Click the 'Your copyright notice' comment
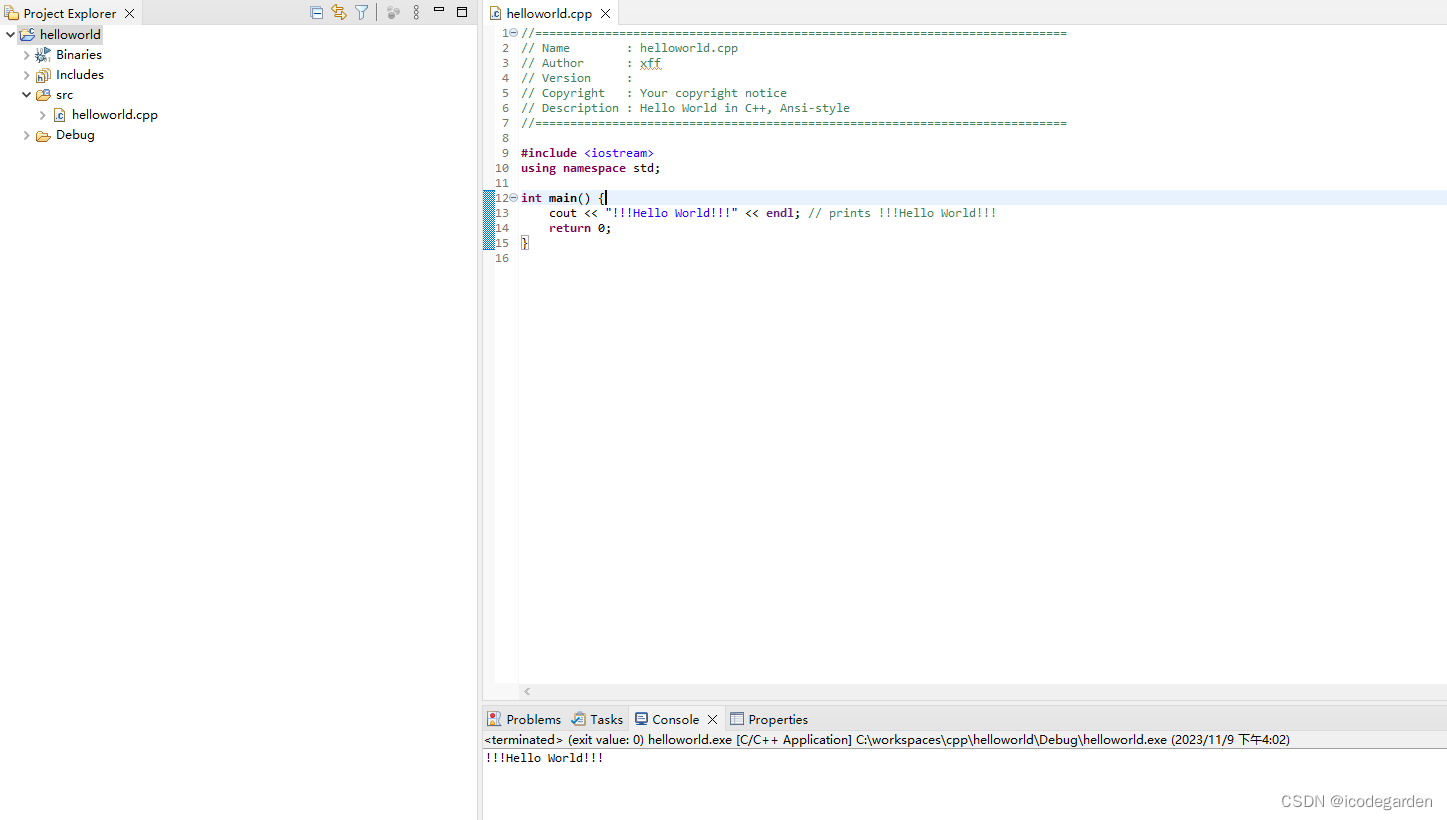1447x820 pixels. (x=713, y=93)
